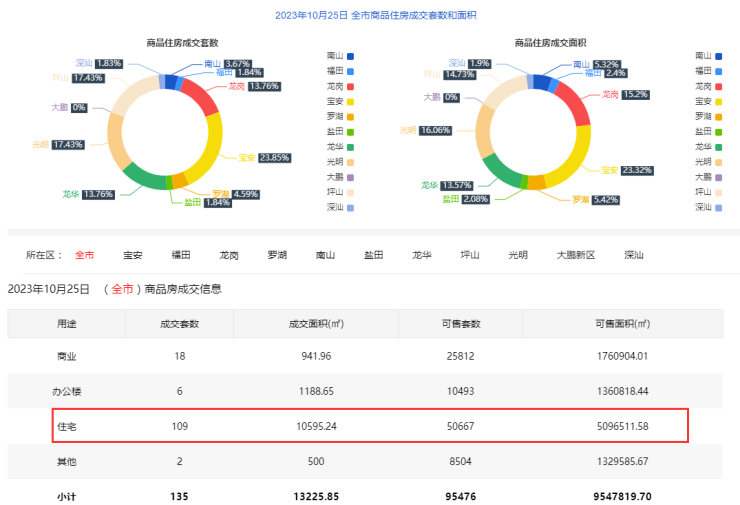Screen dimensions: 740x505
Task: Select the 全市 district tab
Action: 85,255
